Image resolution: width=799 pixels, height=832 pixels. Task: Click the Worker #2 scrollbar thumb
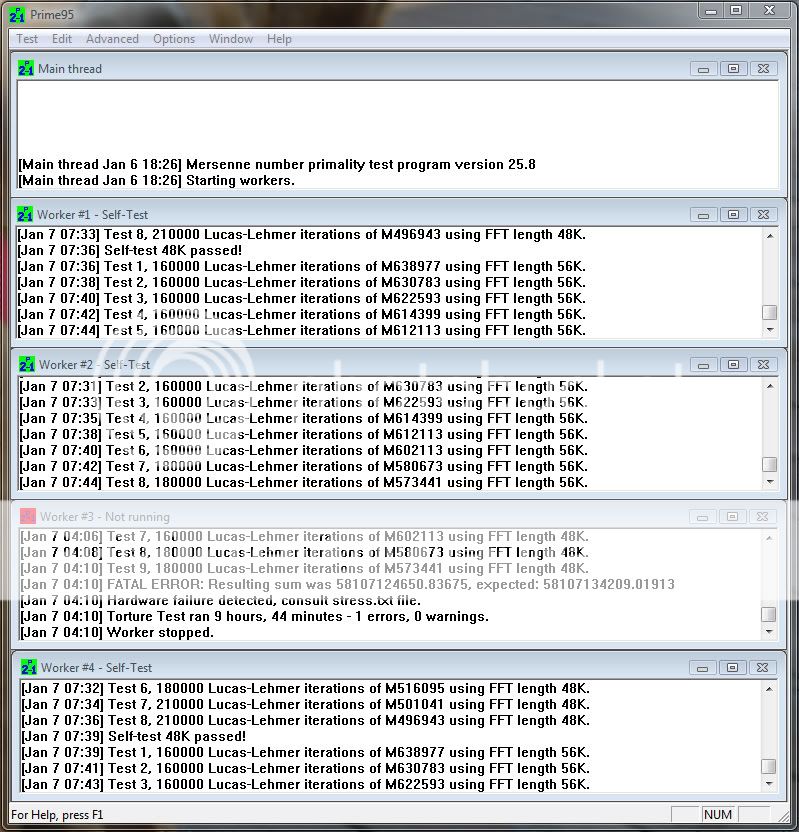click(770, 464)
